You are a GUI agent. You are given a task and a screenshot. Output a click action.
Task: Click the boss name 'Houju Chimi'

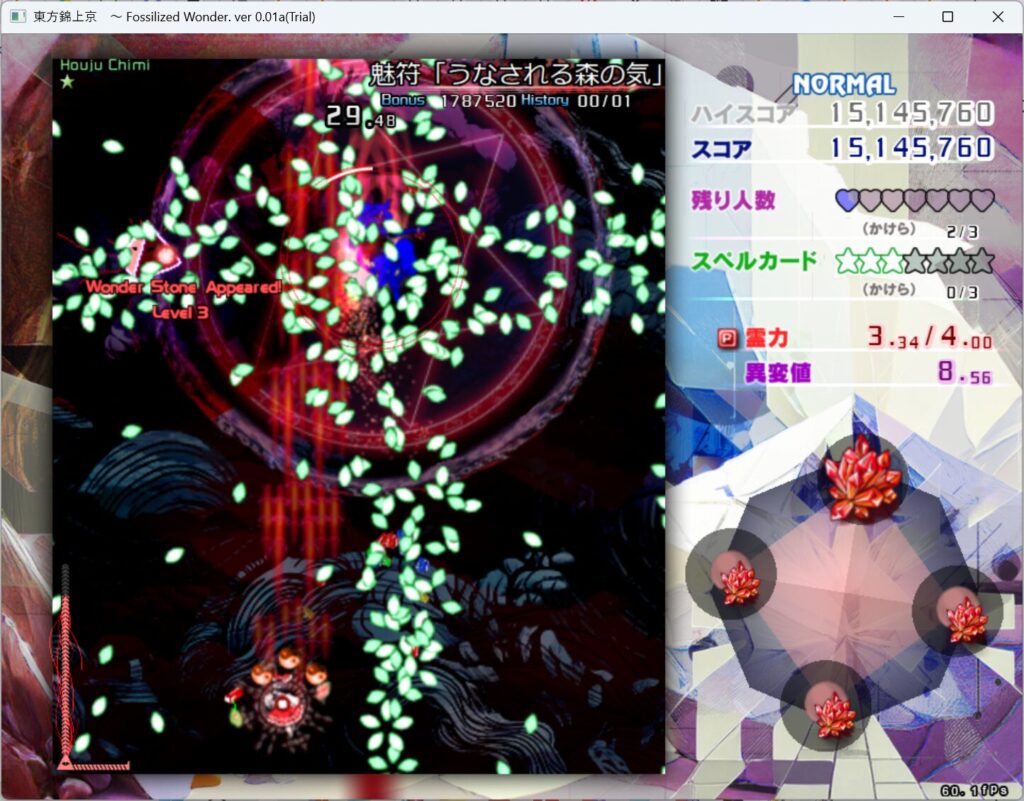(x=105, y=65)
